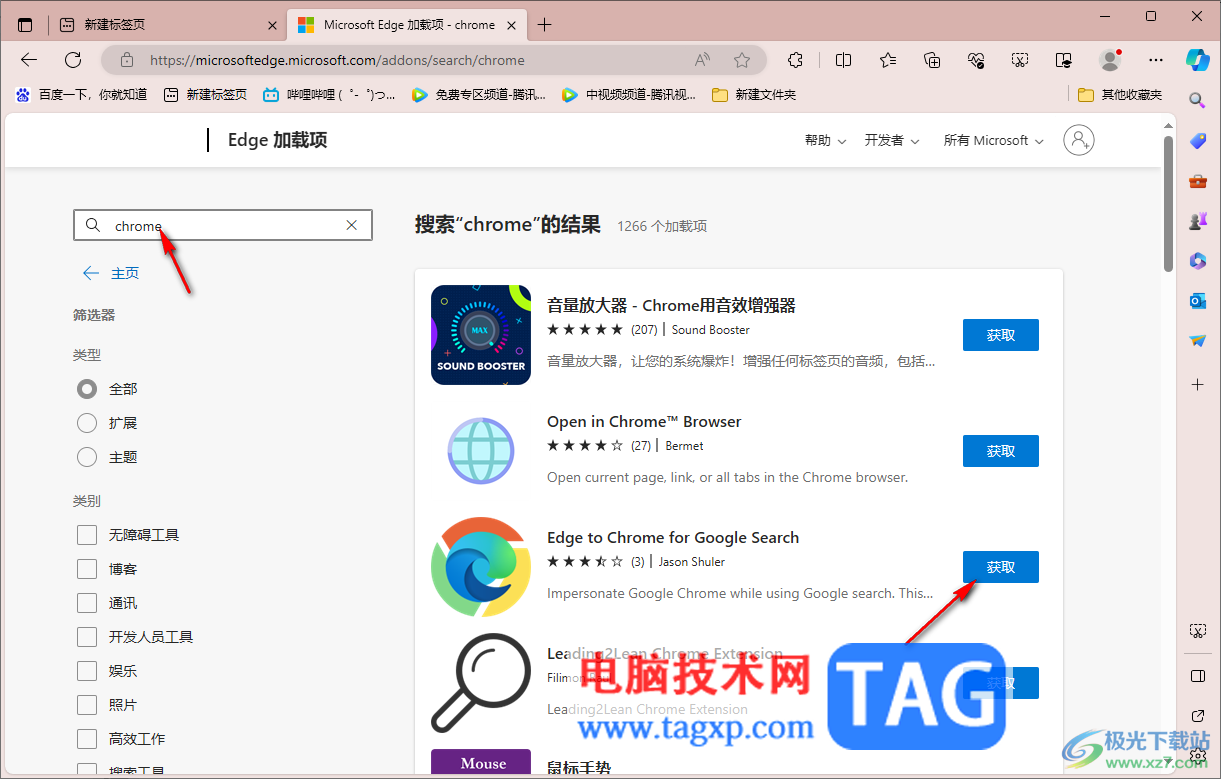Screen dimensions: 1221x779
Task: Open 音量放大器 extension title link
Action: click(x=671, y=306)
